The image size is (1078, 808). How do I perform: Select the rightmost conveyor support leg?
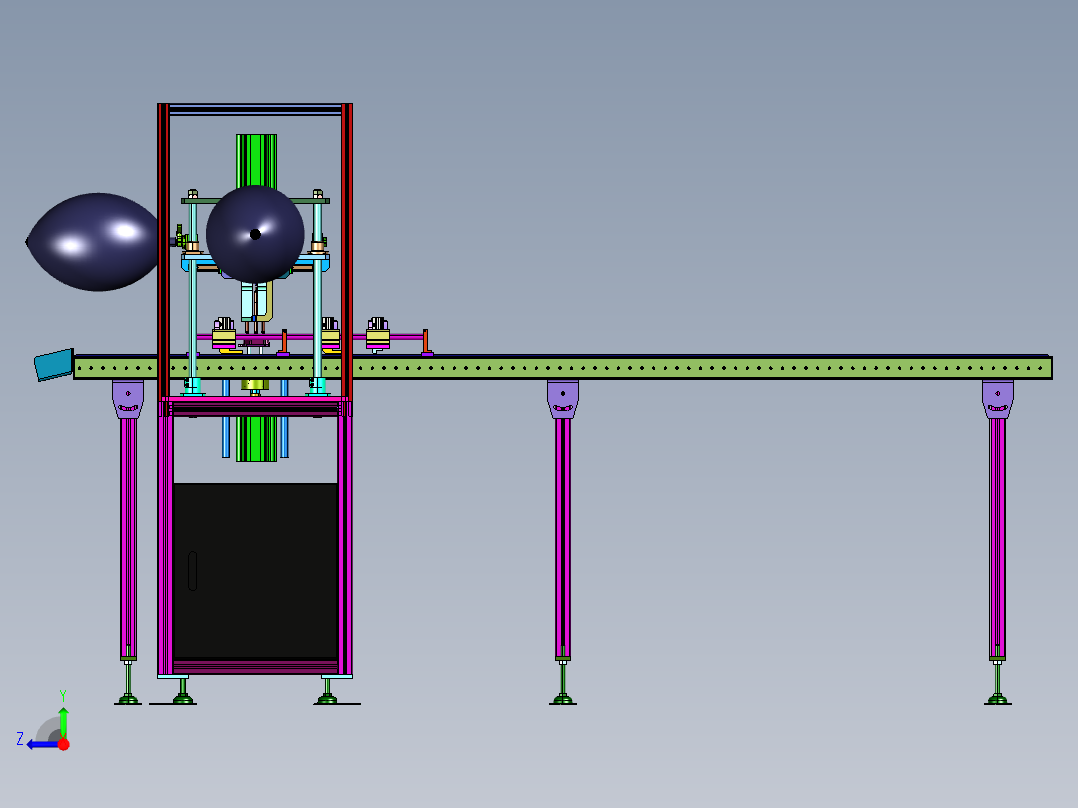pyautogui.click(x=998, y=538)
